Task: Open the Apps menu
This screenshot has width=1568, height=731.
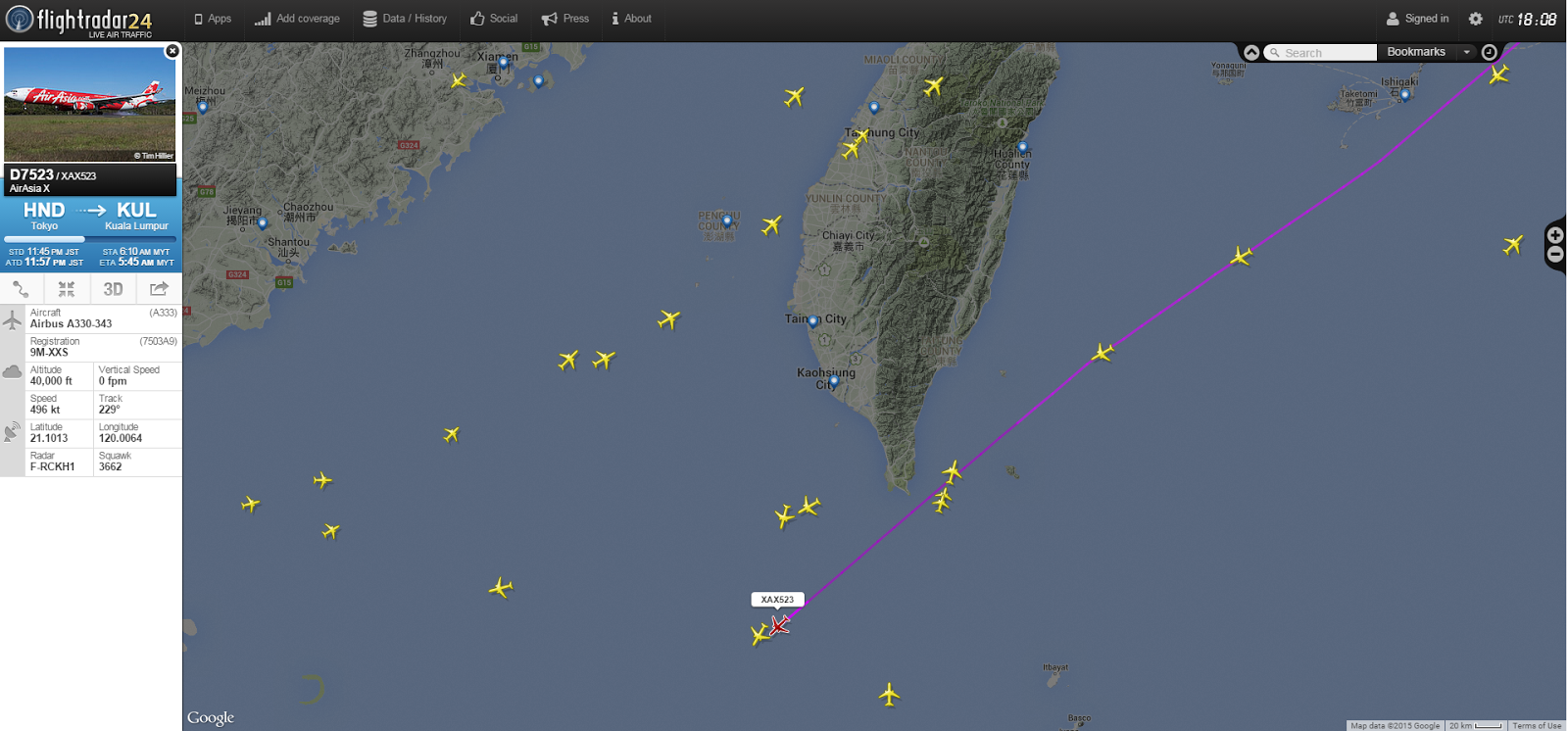Action: pos(213,19)
